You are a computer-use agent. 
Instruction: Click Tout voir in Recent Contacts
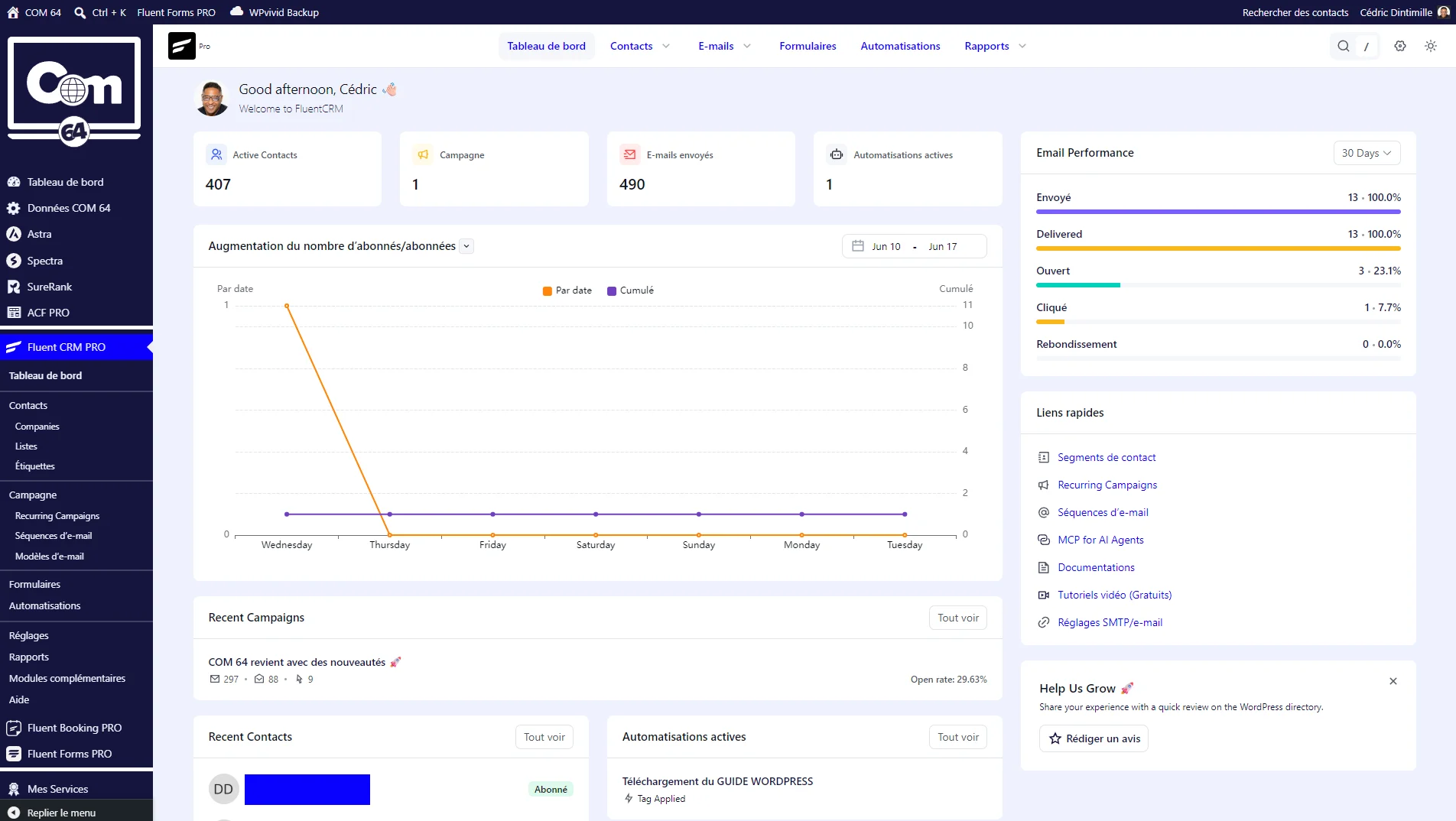click(x=544, y=737)
